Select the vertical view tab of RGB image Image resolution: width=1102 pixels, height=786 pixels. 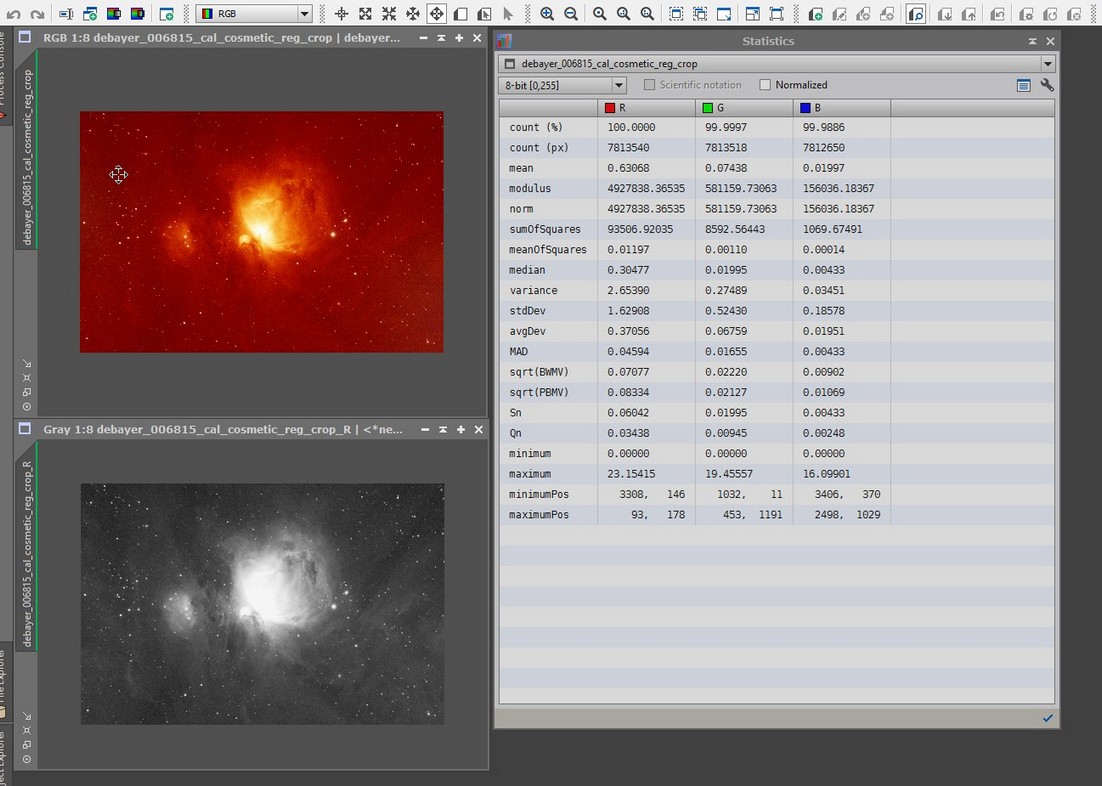pos(27,157)
